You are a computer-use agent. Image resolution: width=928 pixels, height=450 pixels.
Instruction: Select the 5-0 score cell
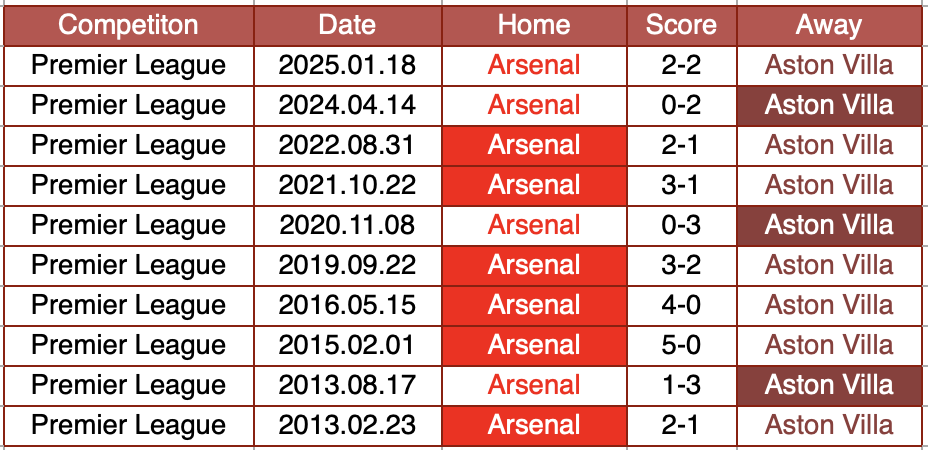(x=681, y=346)
